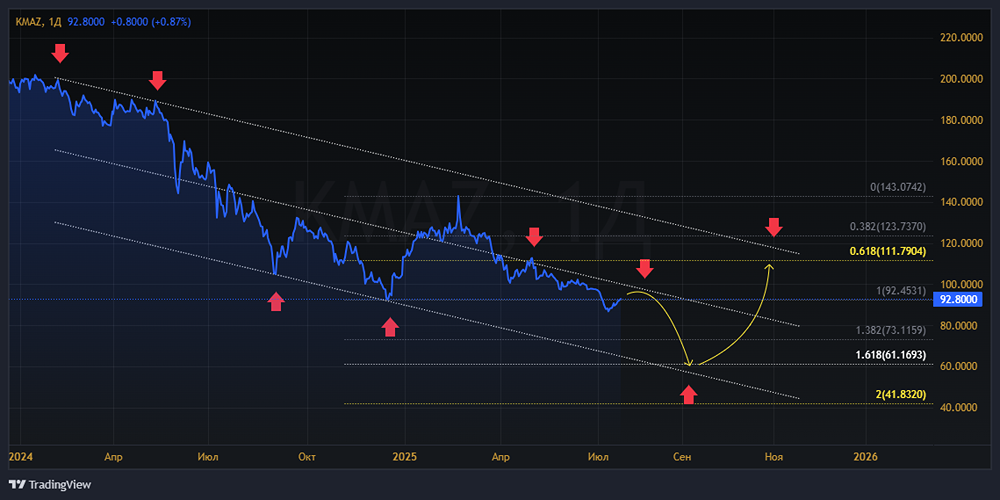Select the Сен label on the time axis

[x=682, y=457]
